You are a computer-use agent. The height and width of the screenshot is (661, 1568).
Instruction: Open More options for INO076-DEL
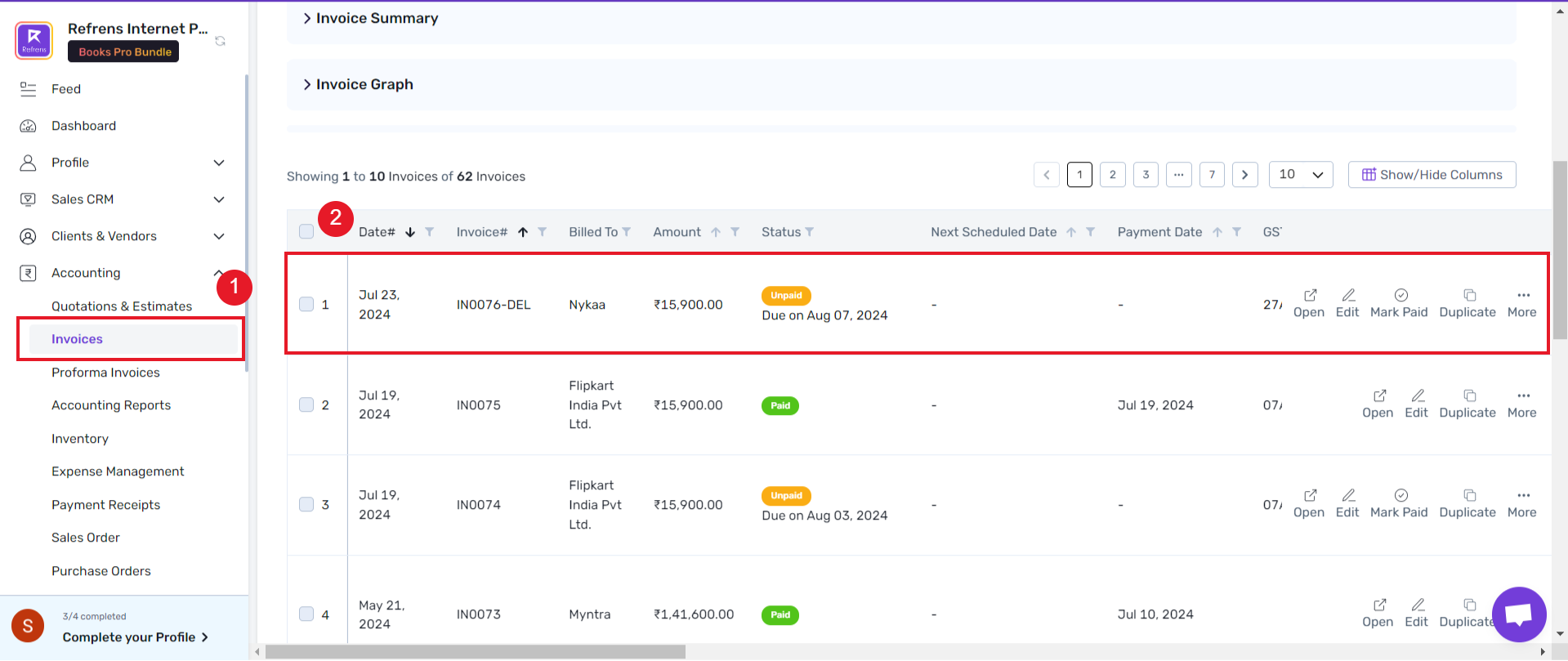point(1522,303)
